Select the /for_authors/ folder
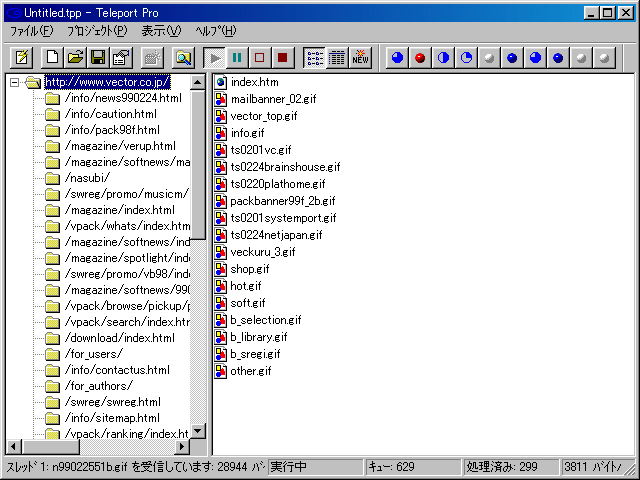 point(98,386)
